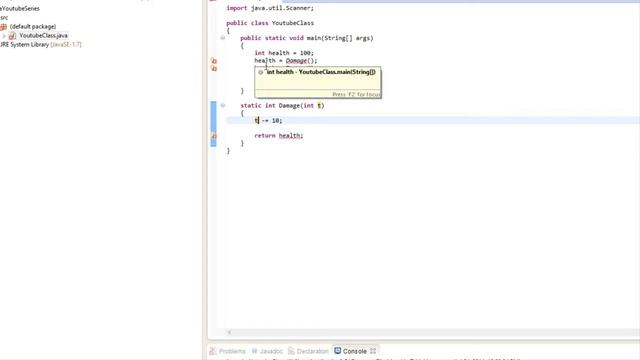
Task: Click the blue change bar beside Damage method
Action: tap(213, 124)
